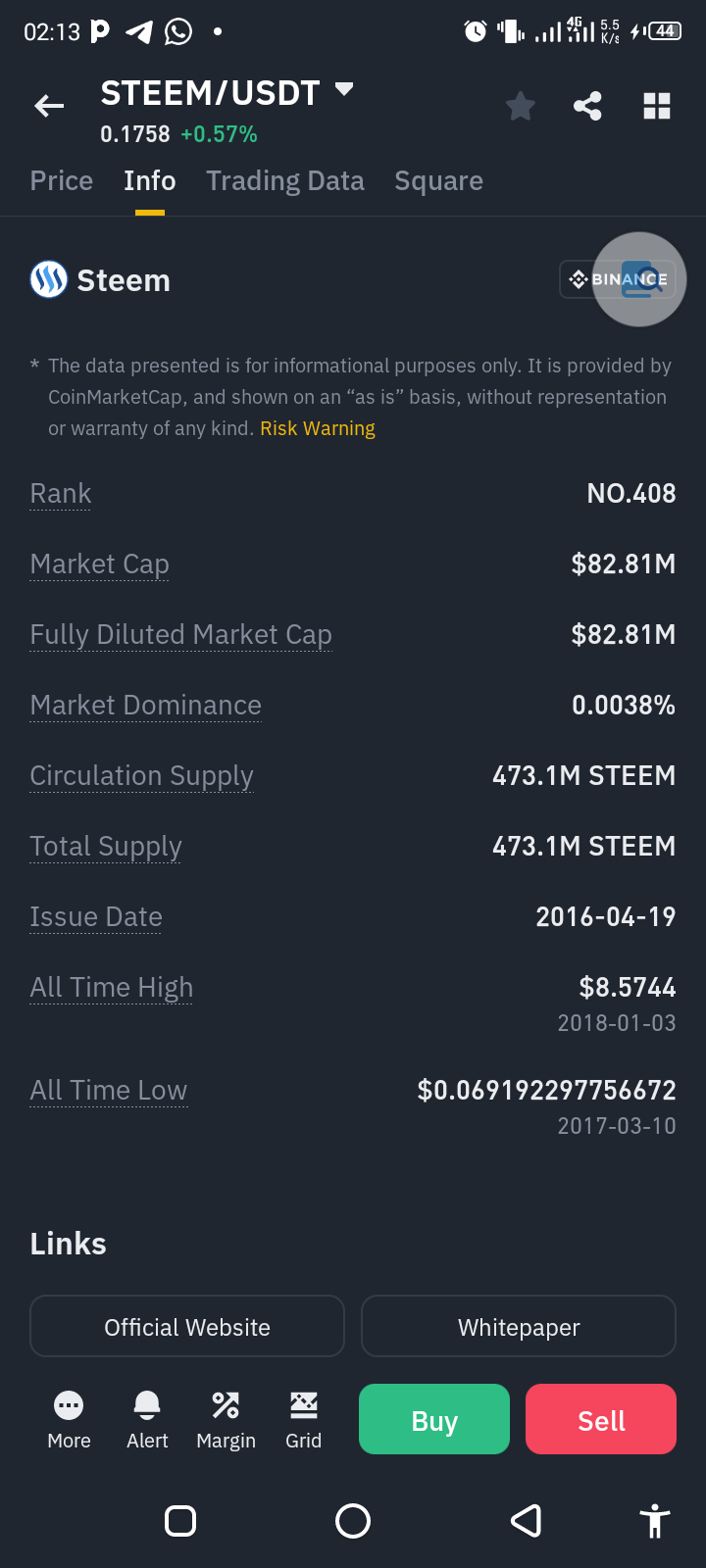Toggle the favorite star for STEEM/USDT
Screen dimensions: 706x1568
tap(521, 106)
